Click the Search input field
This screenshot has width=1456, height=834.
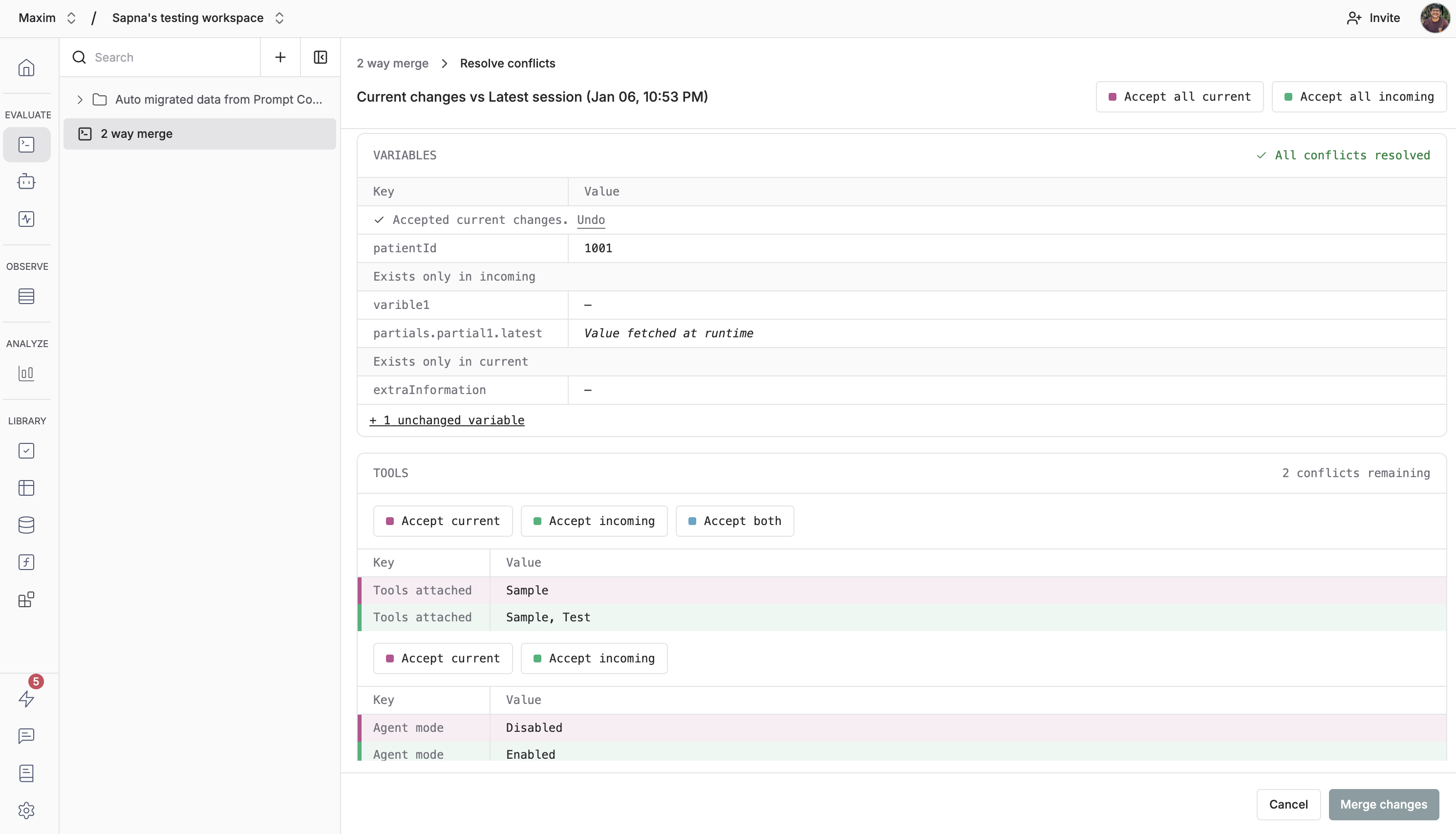pos(171,57)
